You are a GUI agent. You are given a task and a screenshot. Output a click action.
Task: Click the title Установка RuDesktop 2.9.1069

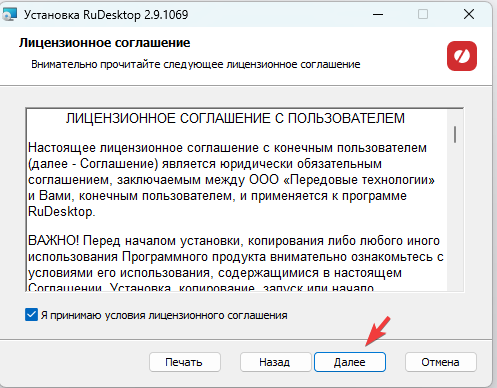click(x=106, y=15)
